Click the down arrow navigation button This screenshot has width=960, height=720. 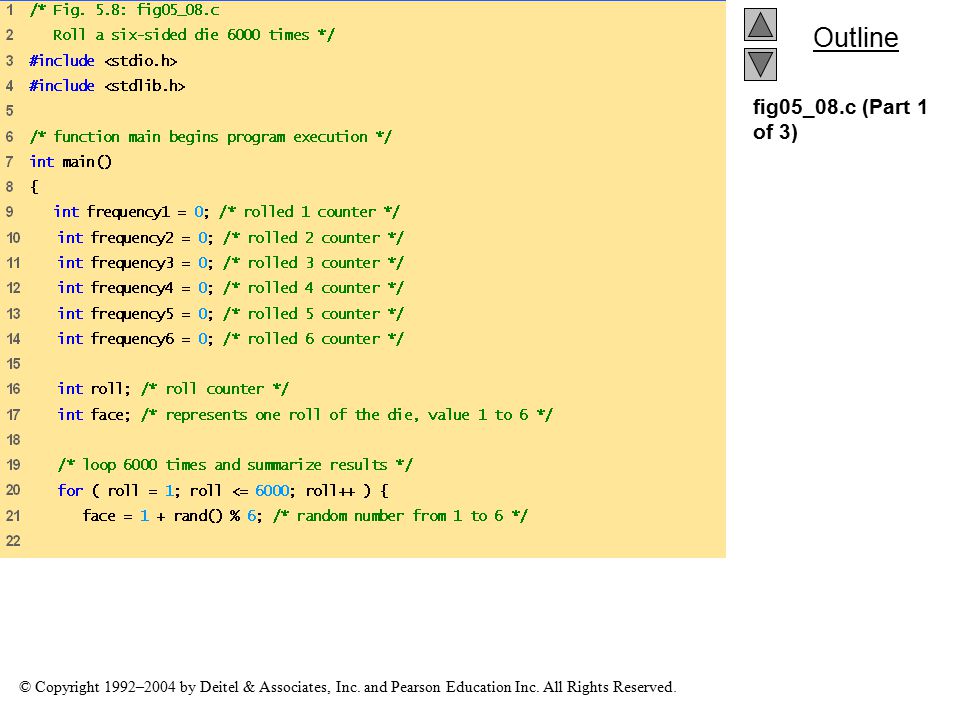point(760,64)
